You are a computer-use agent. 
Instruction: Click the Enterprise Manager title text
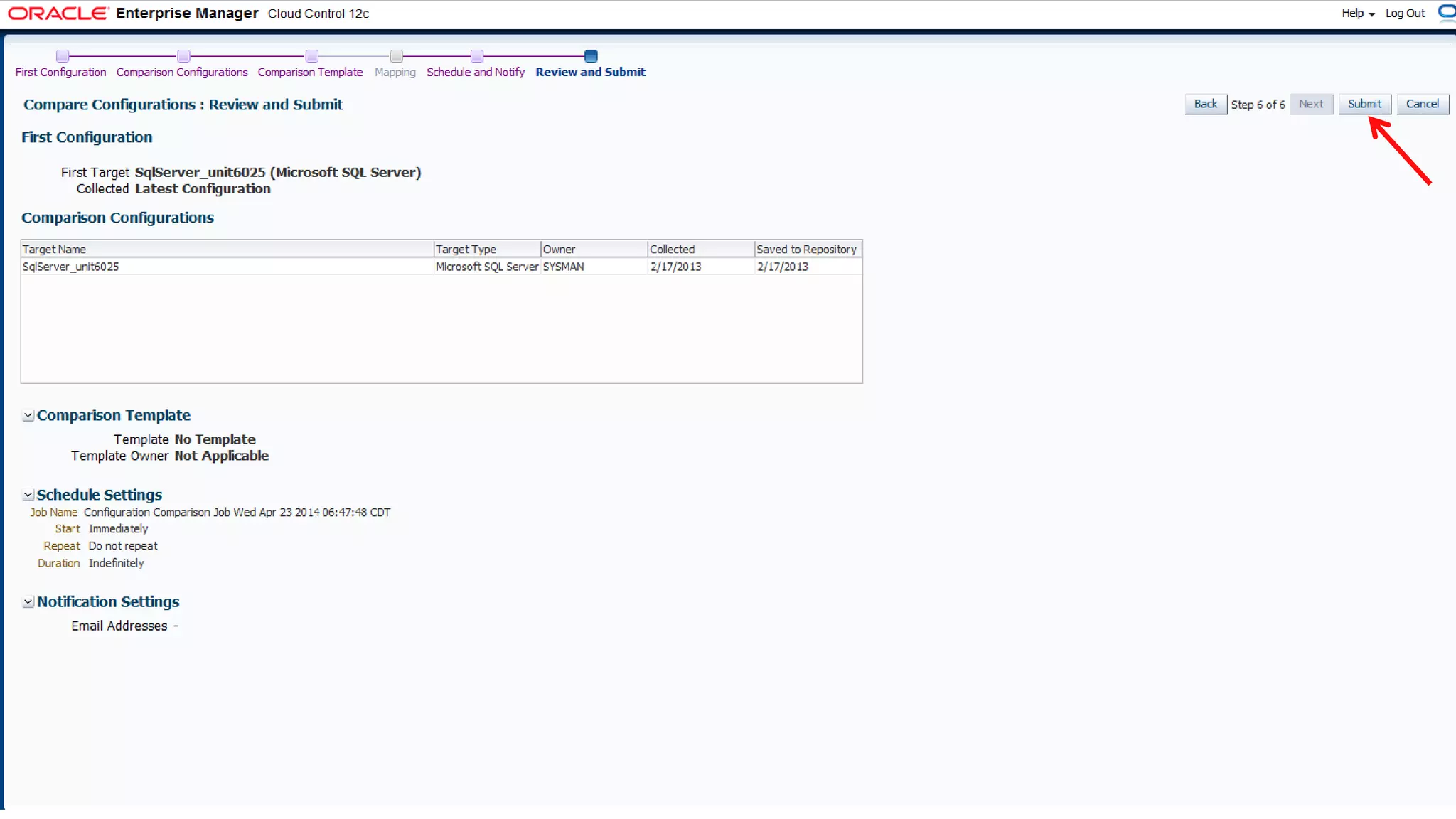point(187,14)
